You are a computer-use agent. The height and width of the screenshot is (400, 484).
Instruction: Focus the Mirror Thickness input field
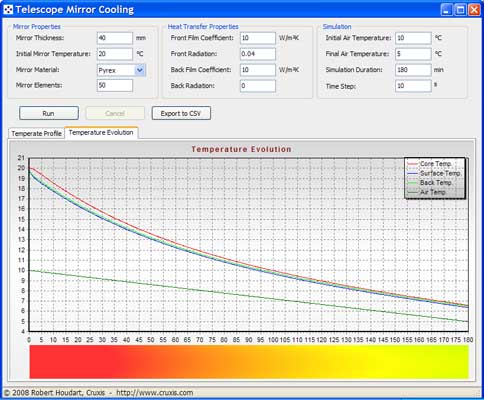click(x=115, y=38)
